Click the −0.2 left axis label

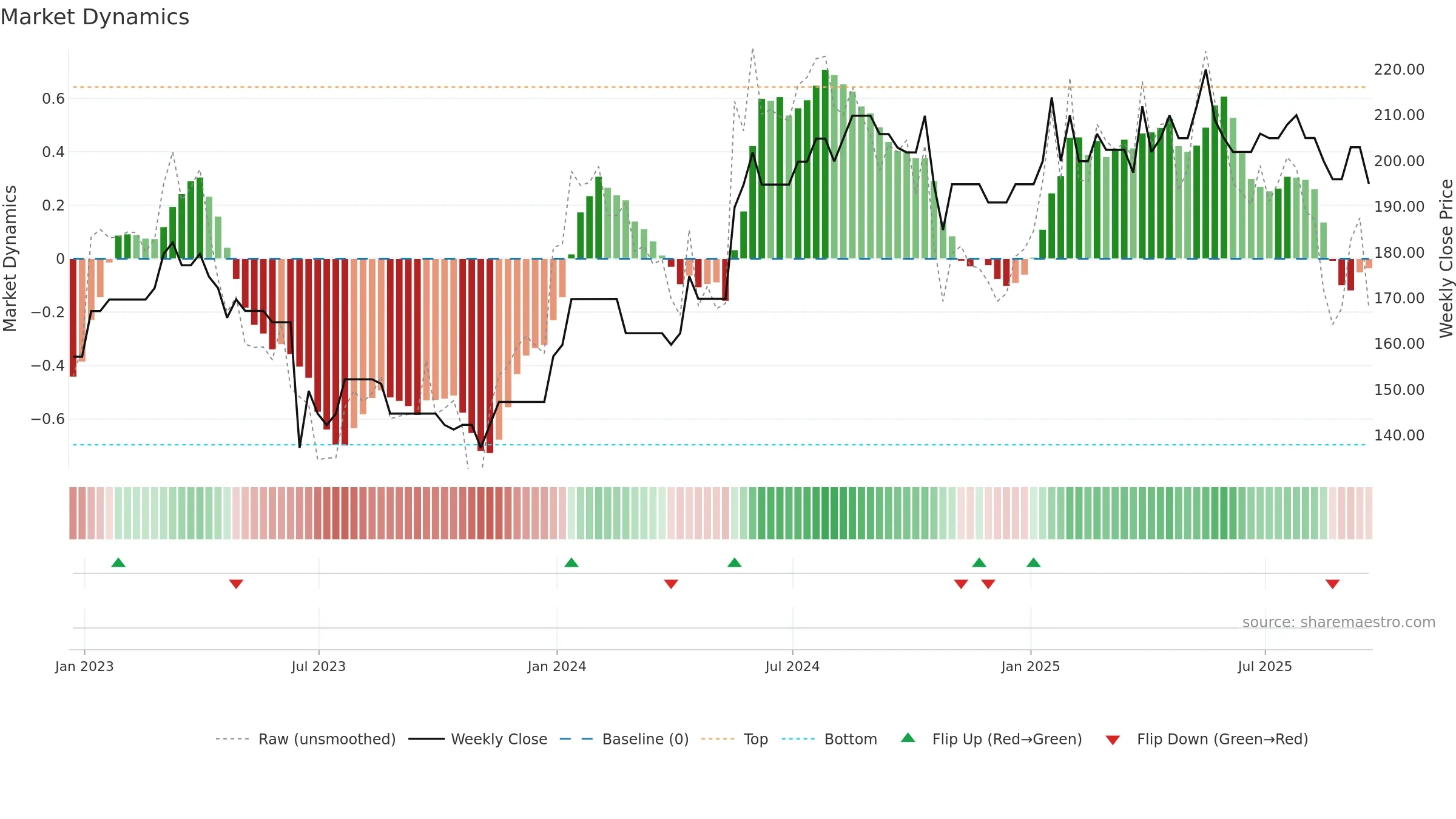pyautogui.click(x=48, y=312)
